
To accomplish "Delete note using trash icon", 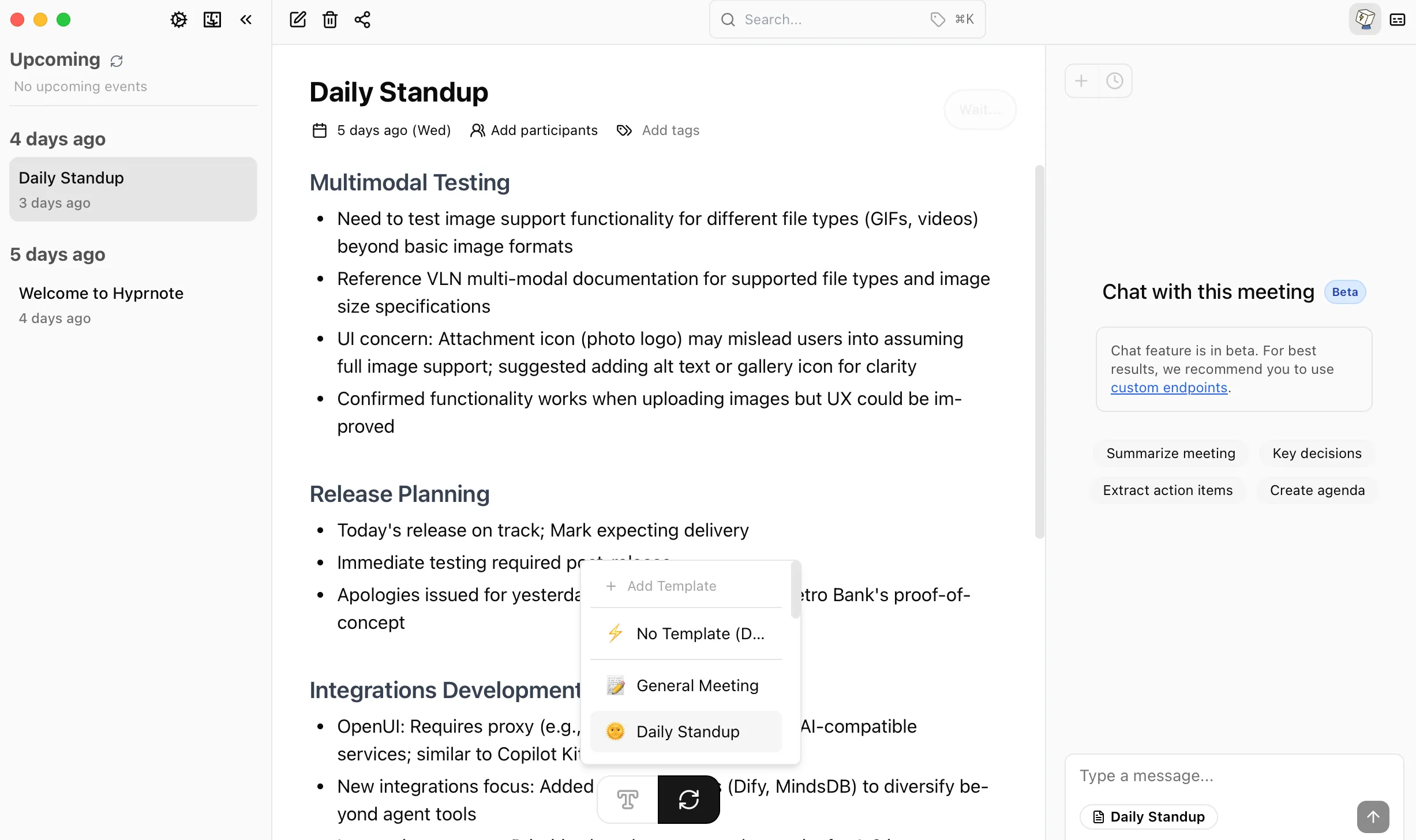I will [x=330, y=20].
